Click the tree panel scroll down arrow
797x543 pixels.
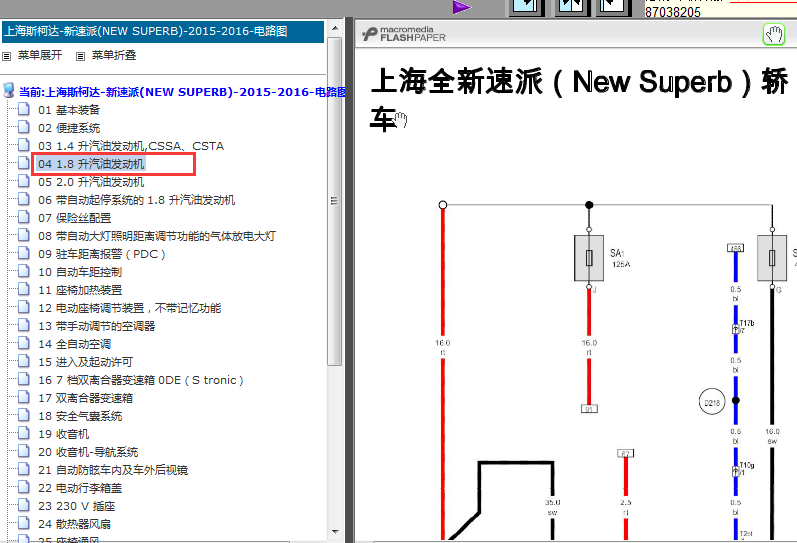point(334,532)
